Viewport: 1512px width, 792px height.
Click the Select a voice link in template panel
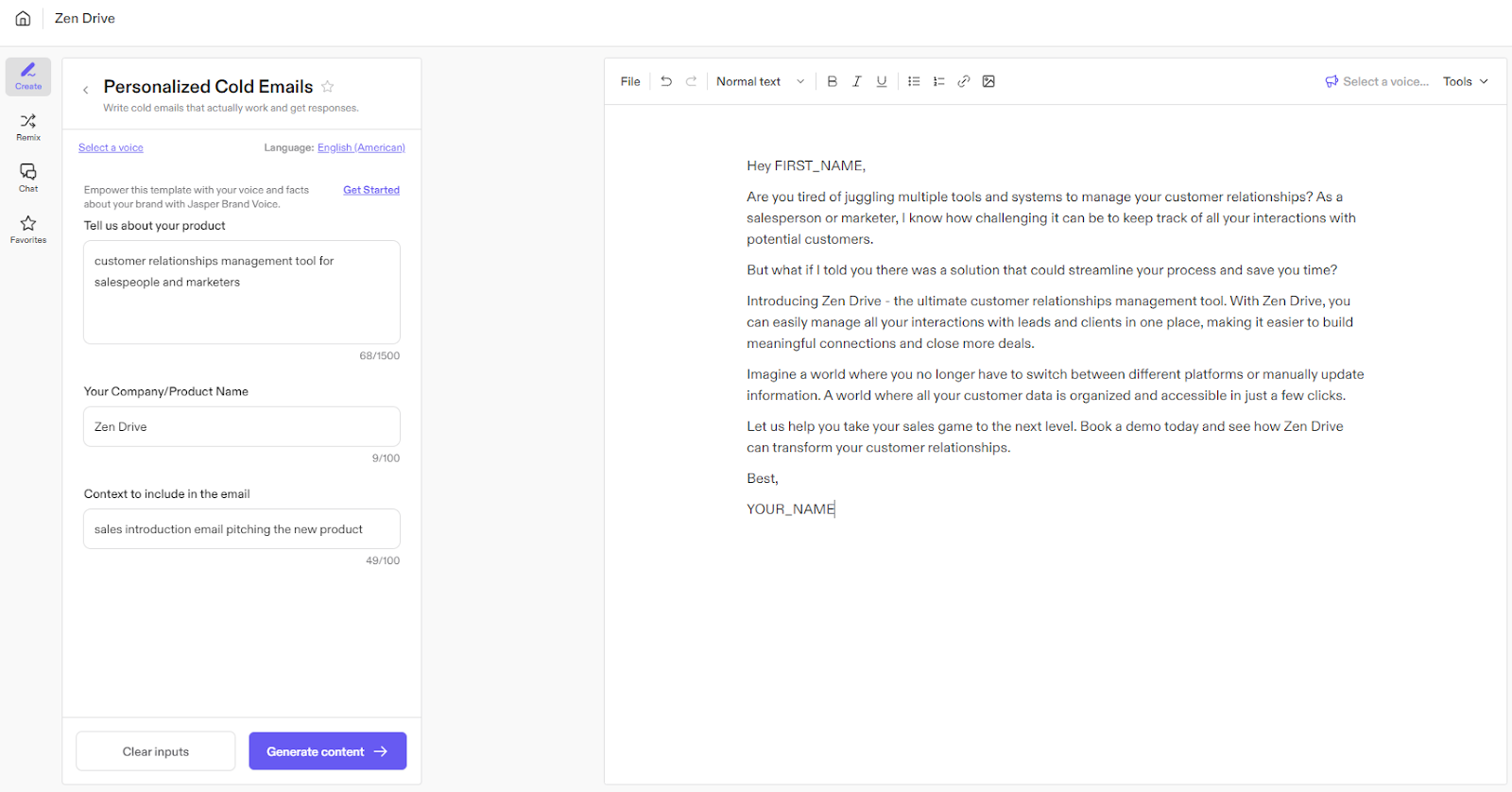[x=111, y=147]
